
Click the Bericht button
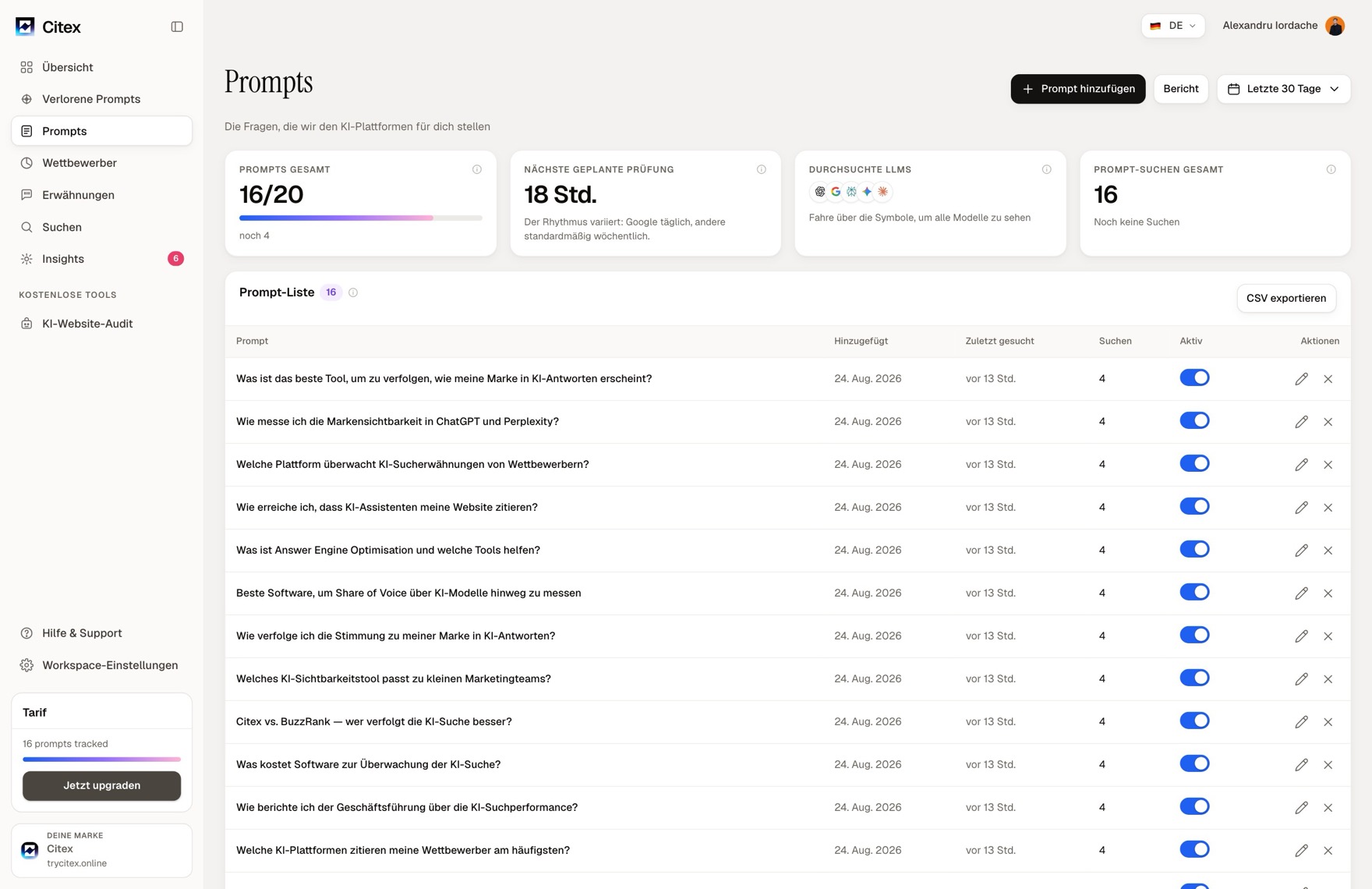(x=1180, y=89)
